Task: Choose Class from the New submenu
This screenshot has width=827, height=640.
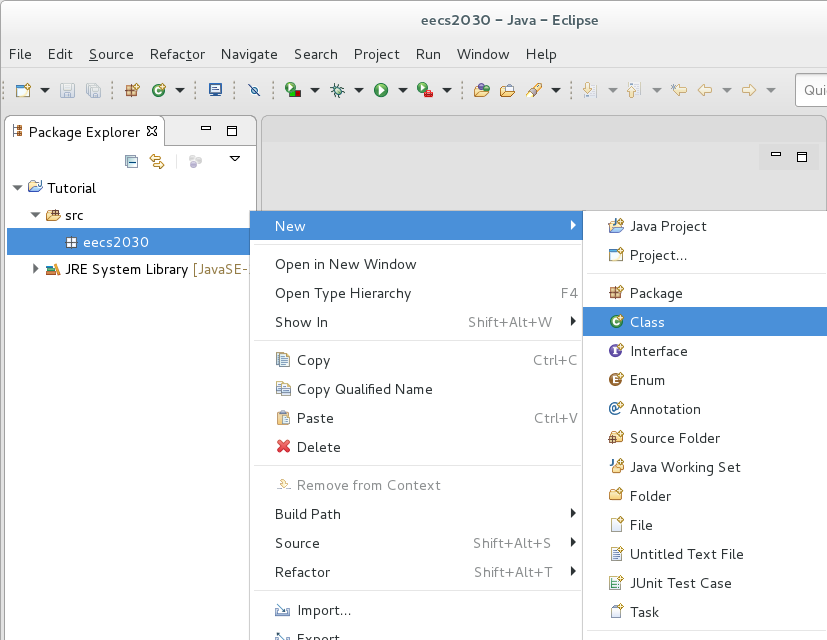Action: coord(705,322)
